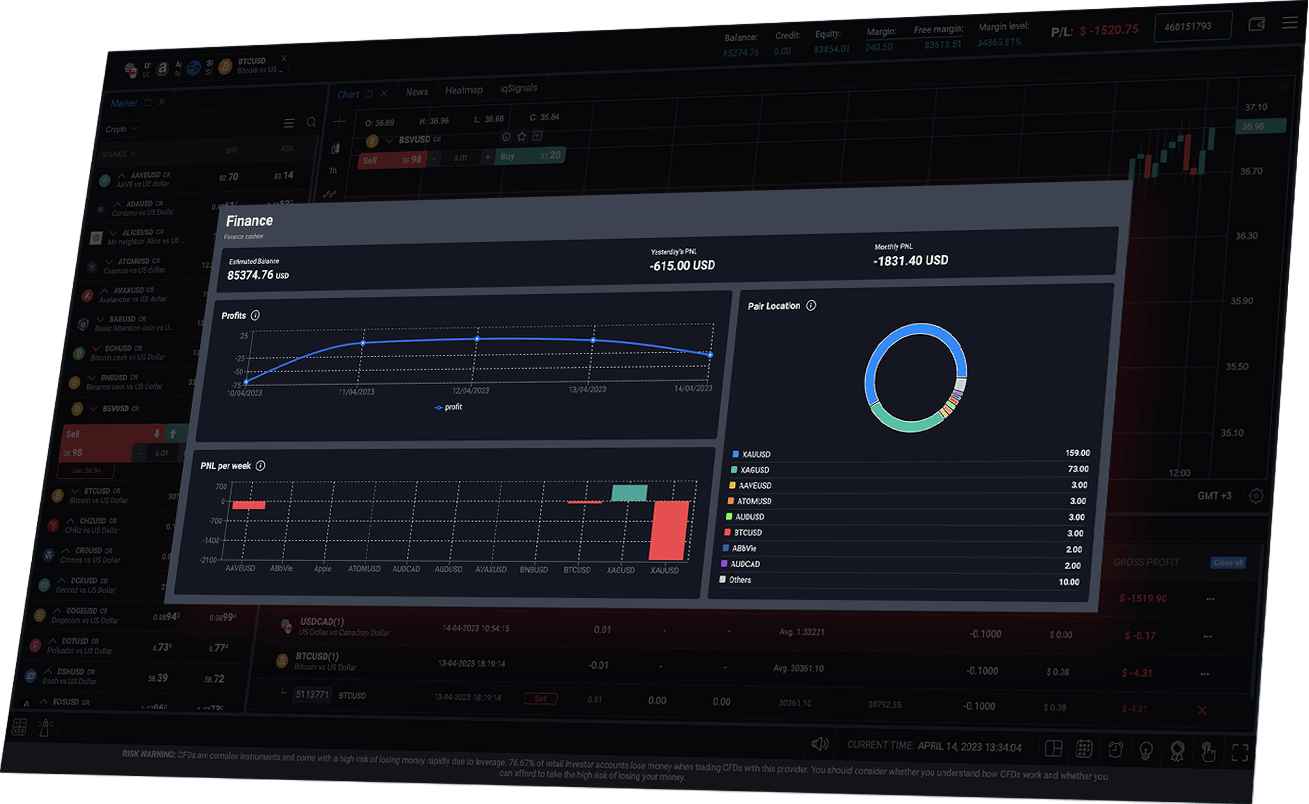Screen dimensions: 1309x804
Task: Open the lightbulb ideas icon
Action: pyautogui.click(x=1147, y=750)
